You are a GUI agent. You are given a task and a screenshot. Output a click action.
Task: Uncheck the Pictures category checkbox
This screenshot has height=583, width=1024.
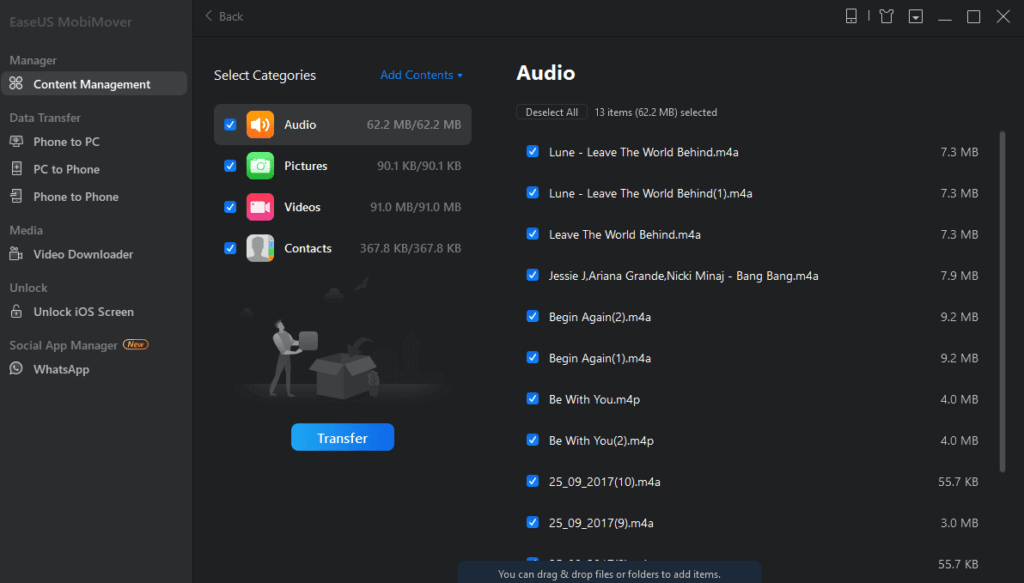230,166
